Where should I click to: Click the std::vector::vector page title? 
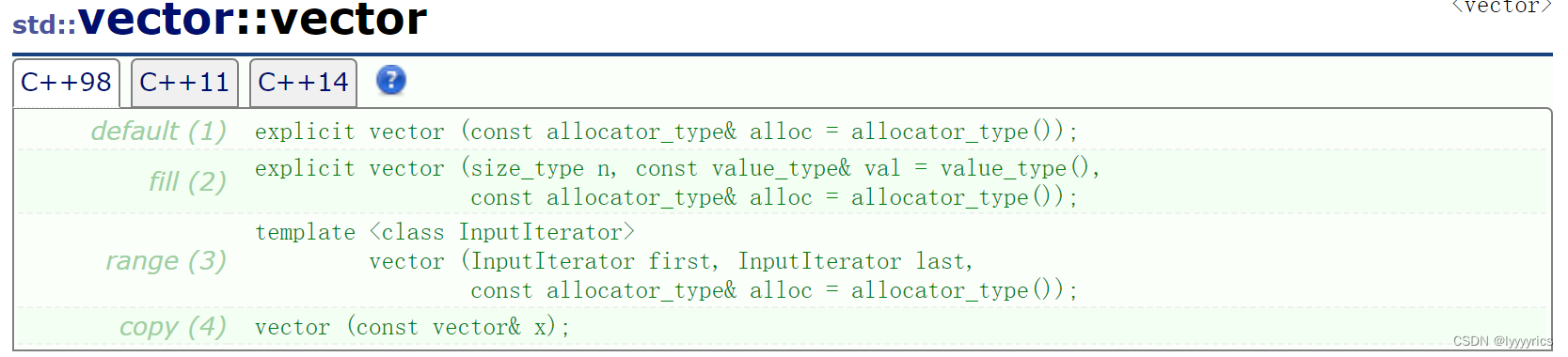(220, 20)
